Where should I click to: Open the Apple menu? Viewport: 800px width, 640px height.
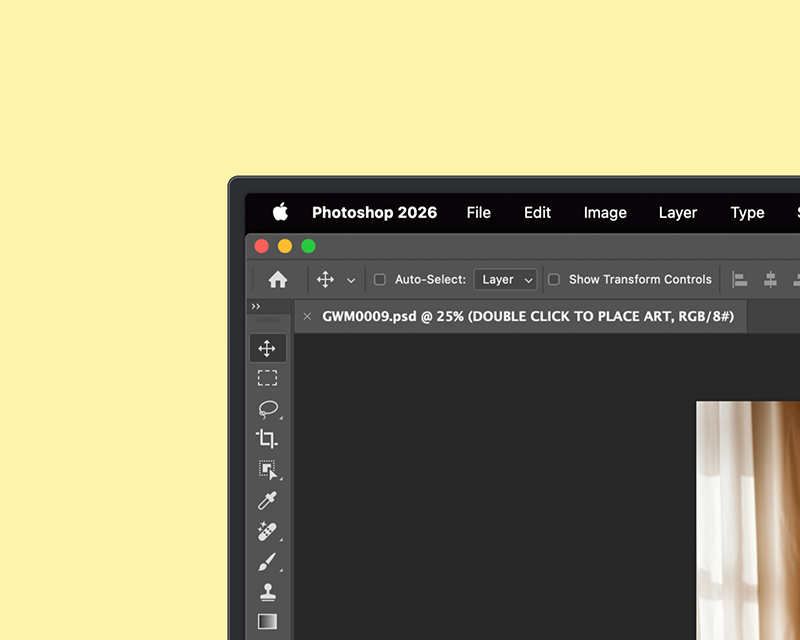pos(280,211)
